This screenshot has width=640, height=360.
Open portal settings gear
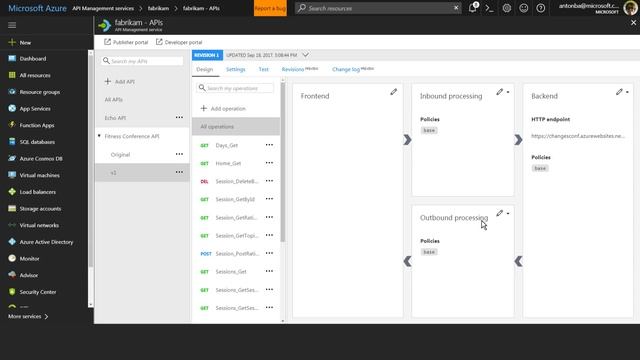coord(507,8)
